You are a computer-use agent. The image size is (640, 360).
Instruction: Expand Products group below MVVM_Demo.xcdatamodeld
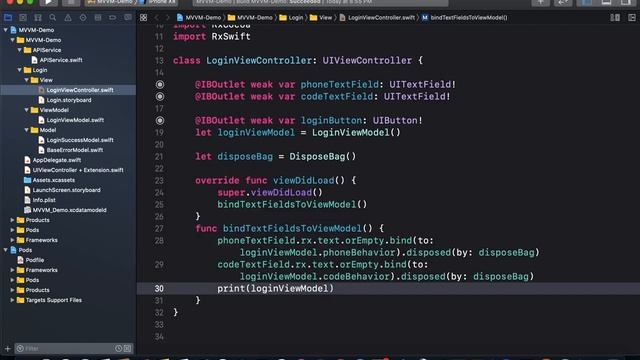click(x=12, y=220)
